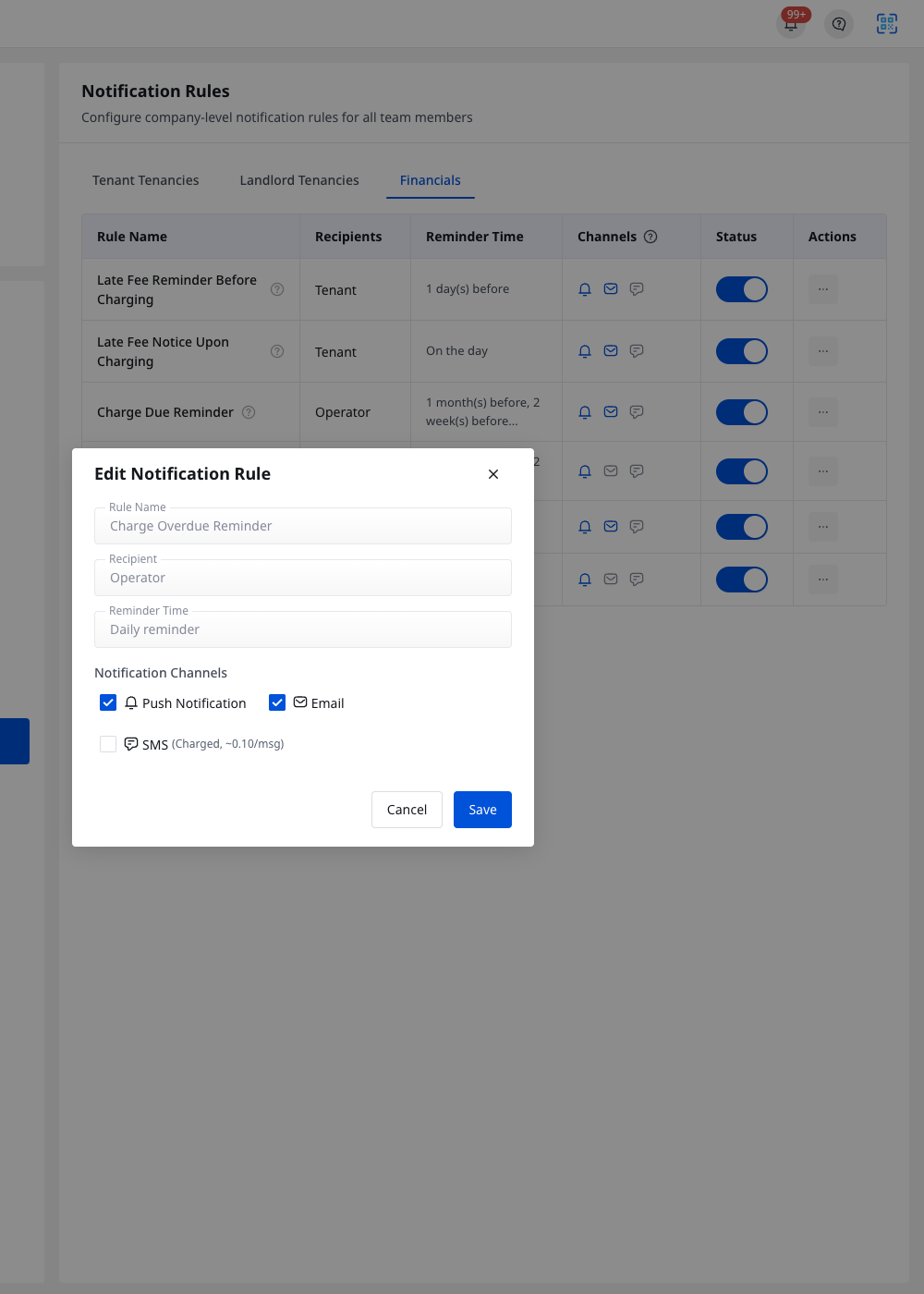Show help for Charge Due Reminder rule

pyautogui.click(x=249, y=412)
